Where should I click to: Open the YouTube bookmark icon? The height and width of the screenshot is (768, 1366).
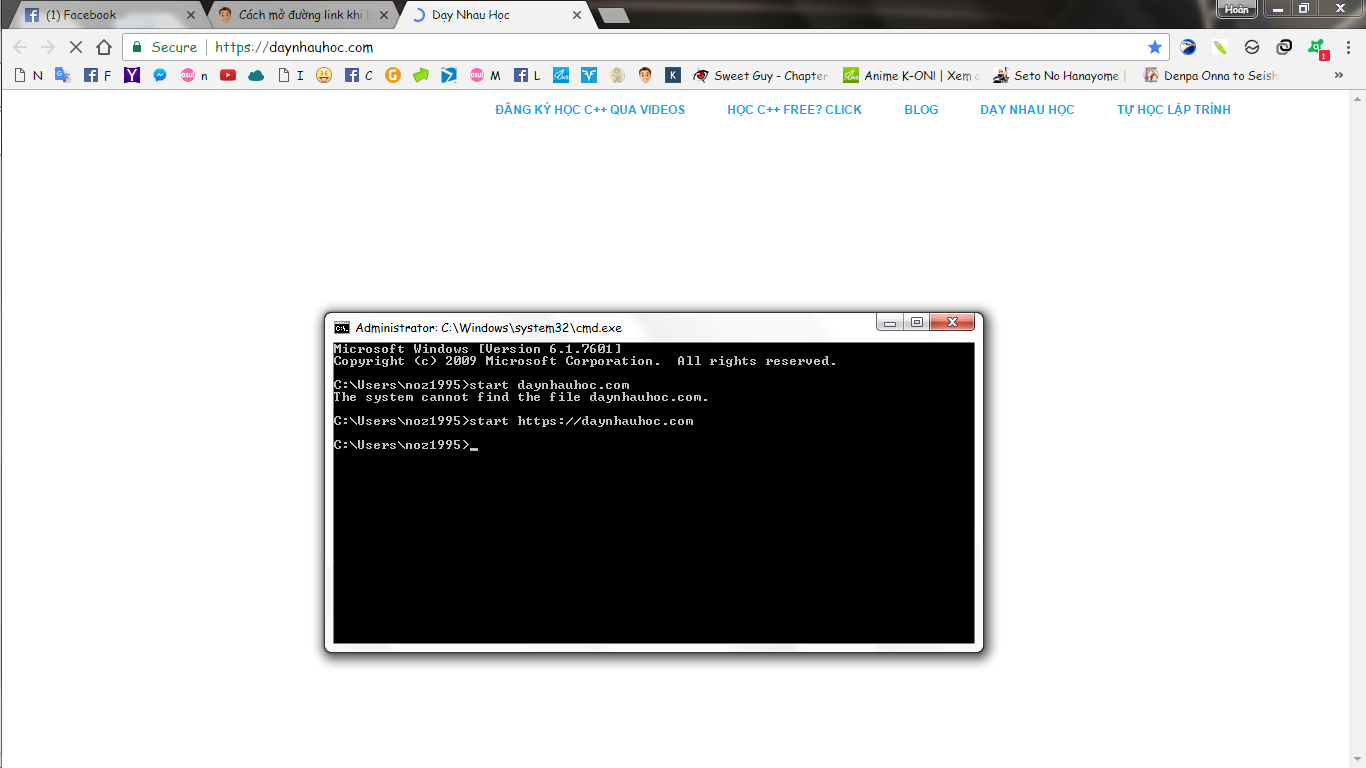(x=228, y=75)
